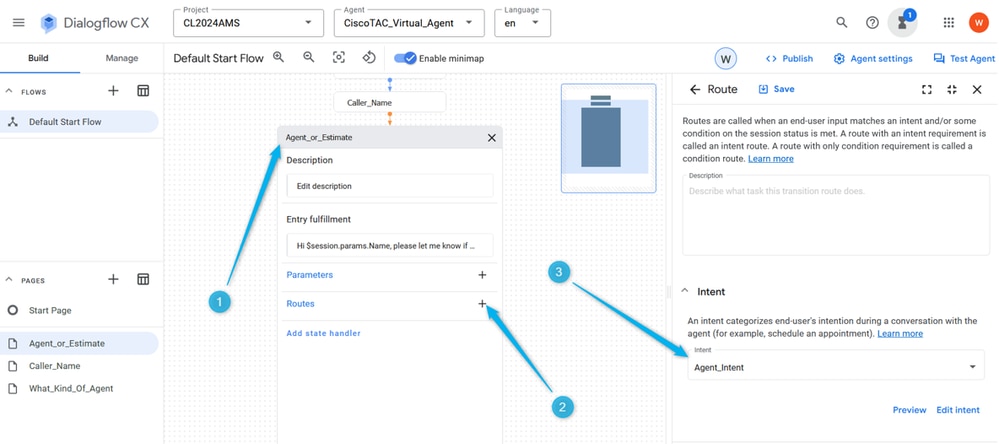Expand Route panel to full screen
The height and width of the screenshot is (444, 999).
927,90
